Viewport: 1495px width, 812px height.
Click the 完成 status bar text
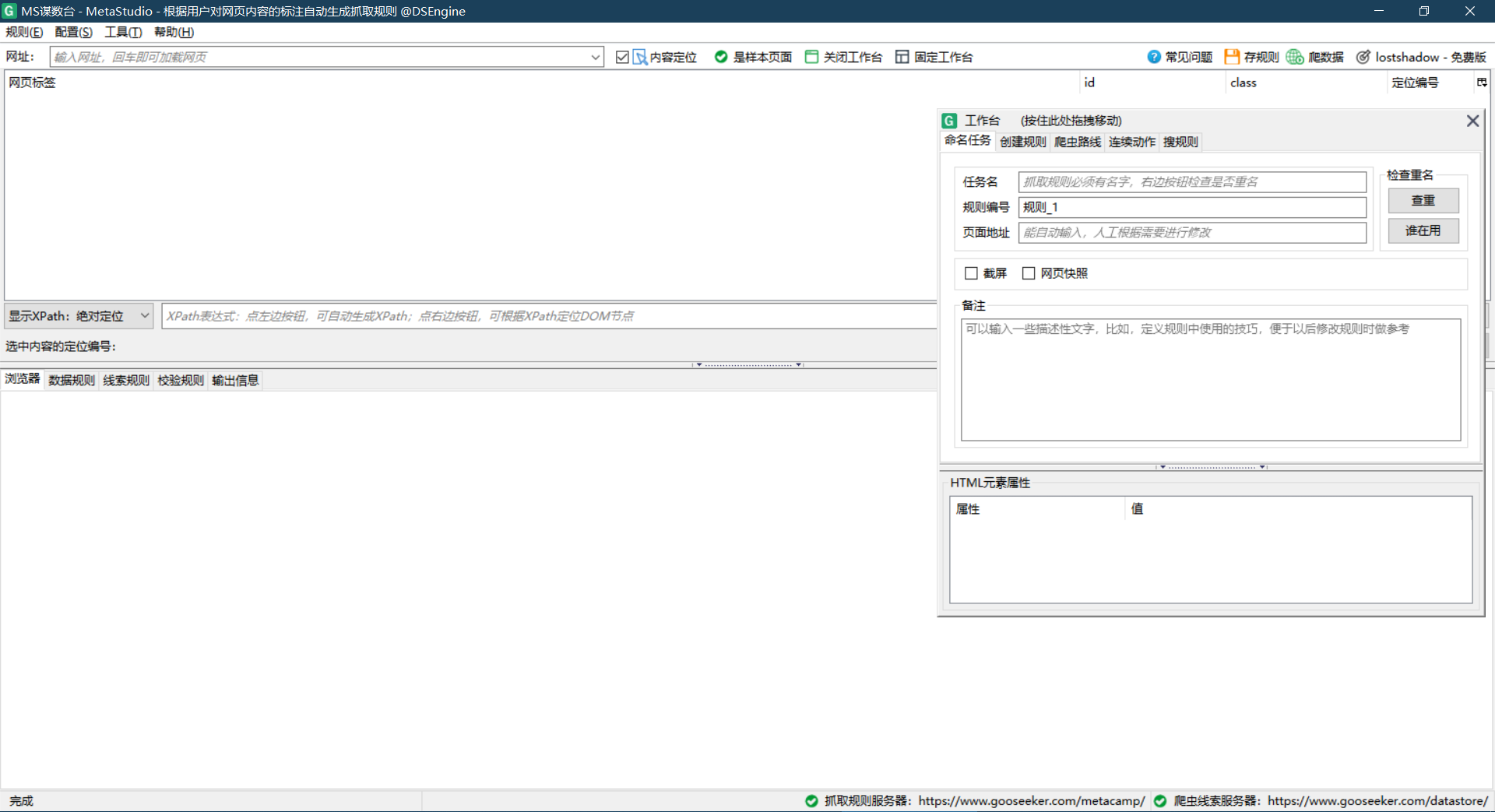(x=21, y=800)
